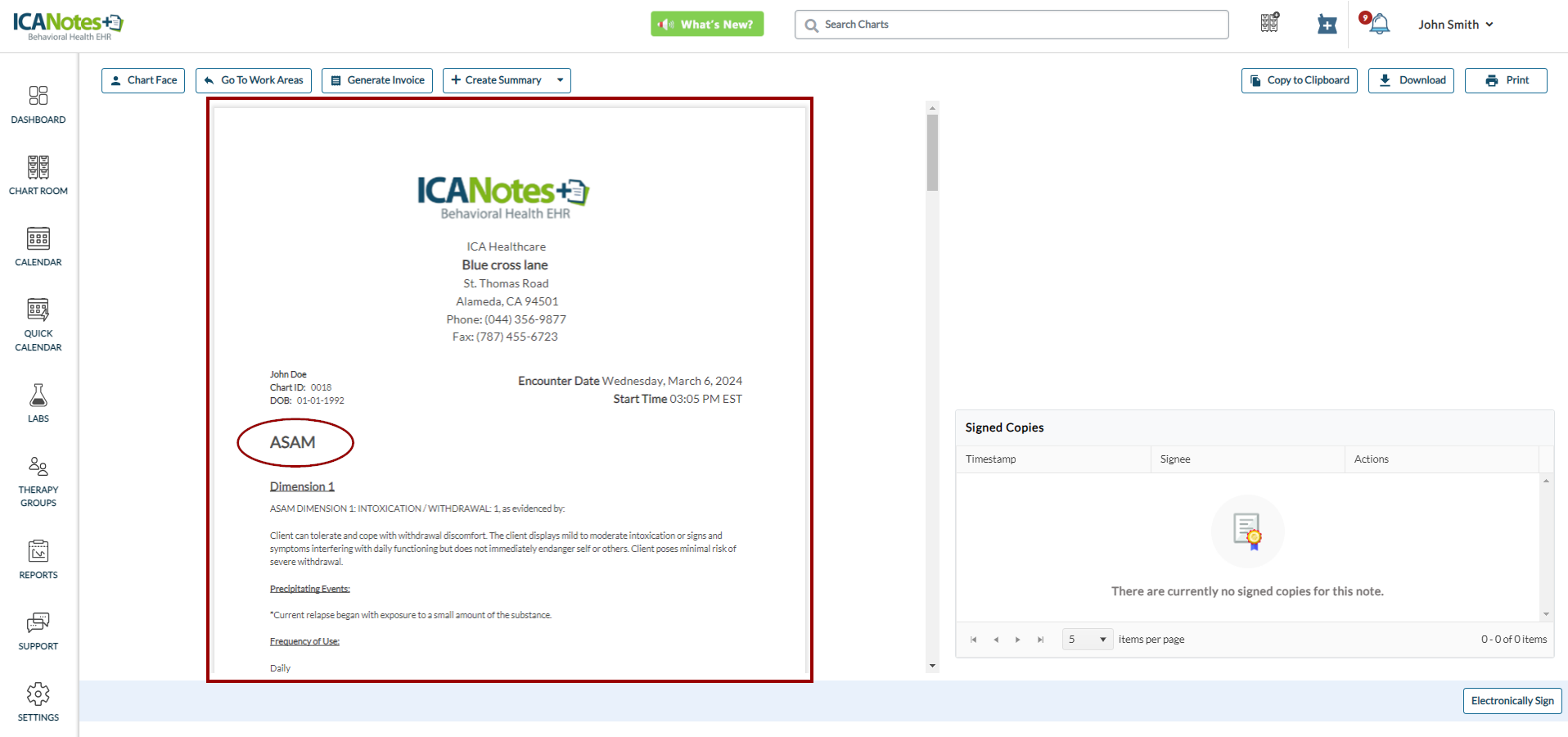Click the Blue cross lane address line

(x=505, y=265)
